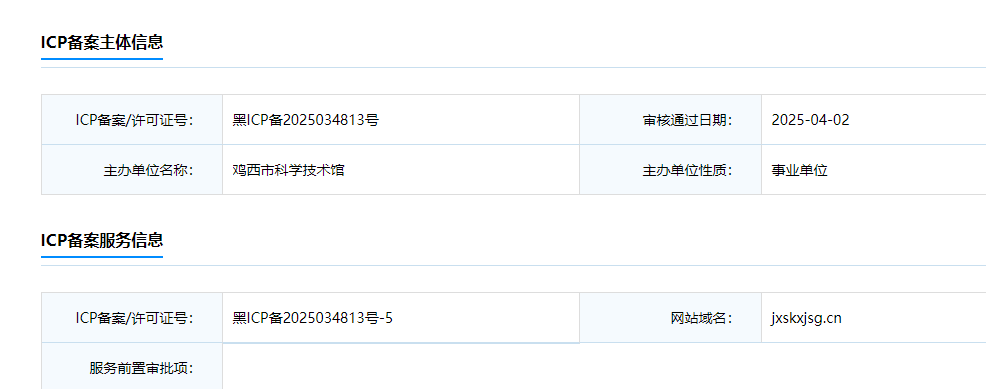Click the blue underline beneath ICP备案服务信息

(x=102, y=256)
